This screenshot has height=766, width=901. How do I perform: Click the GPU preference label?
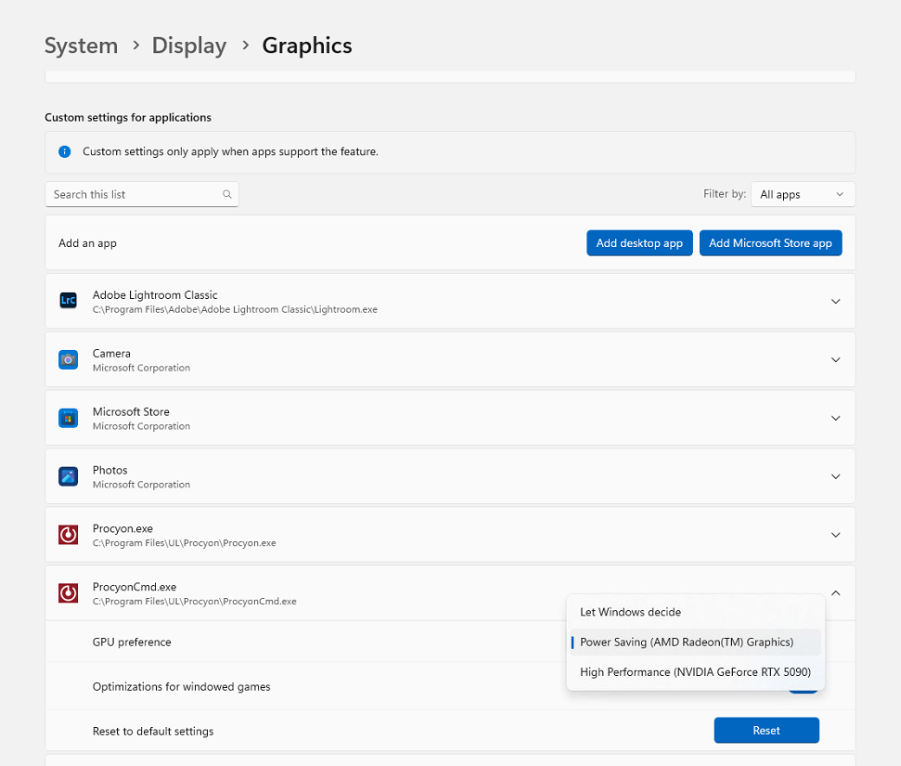132,642
